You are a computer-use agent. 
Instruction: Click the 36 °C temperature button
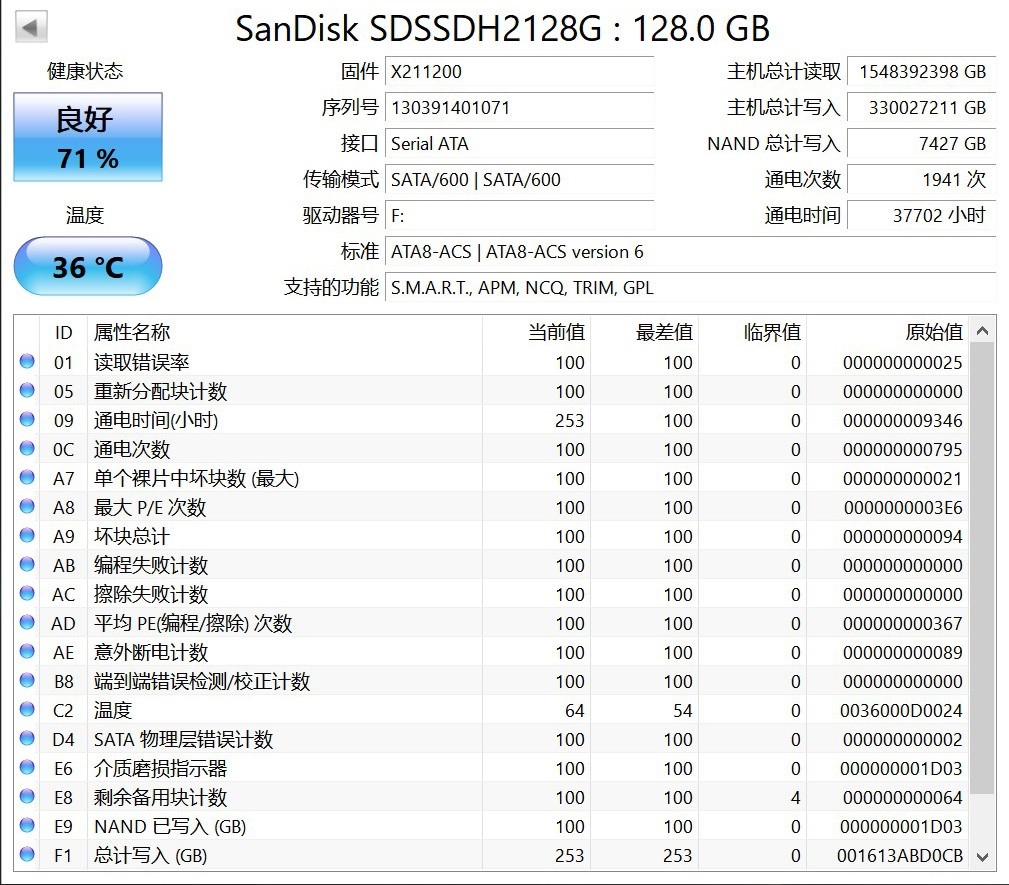[88, 267]
